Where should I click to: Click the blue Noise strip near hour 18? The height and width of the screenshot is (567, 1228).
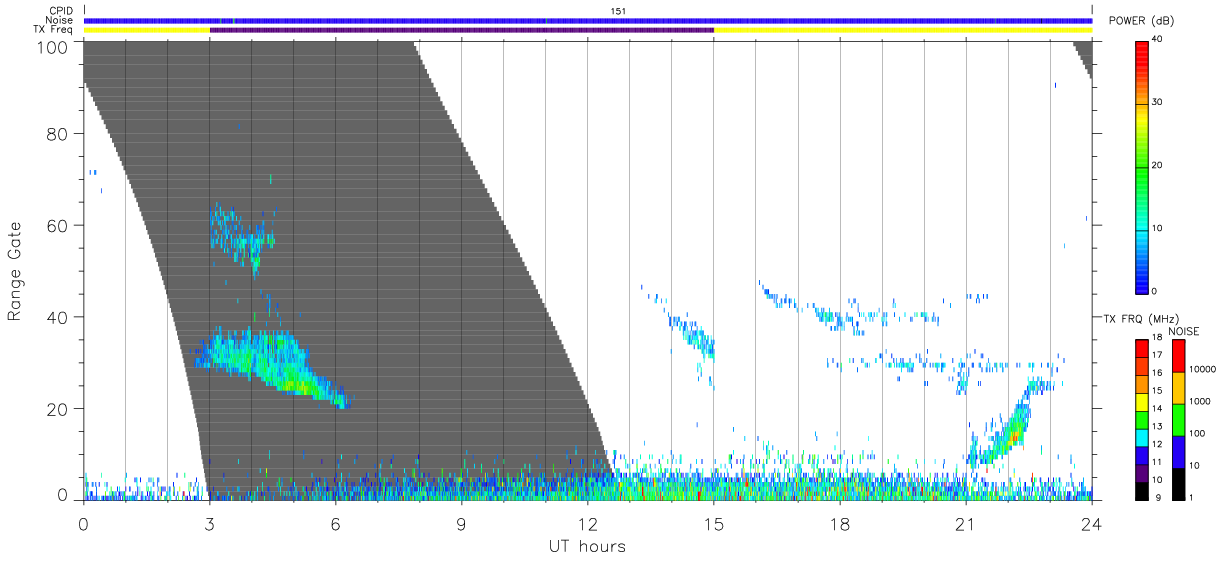point(839,20)
